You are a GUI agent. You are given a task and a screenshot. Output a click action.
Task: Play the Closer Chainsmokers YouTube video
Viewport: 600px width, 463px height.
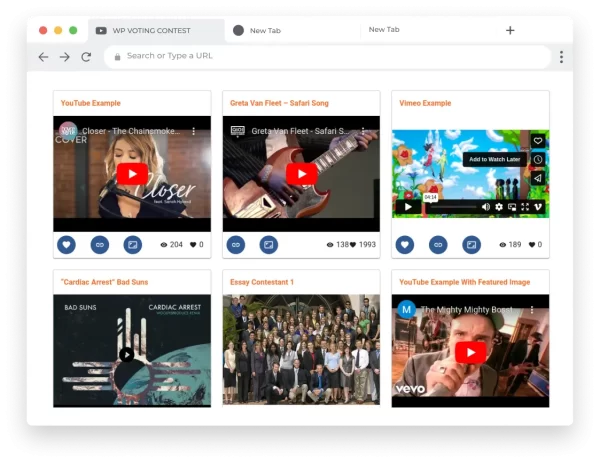click(132, 174)
